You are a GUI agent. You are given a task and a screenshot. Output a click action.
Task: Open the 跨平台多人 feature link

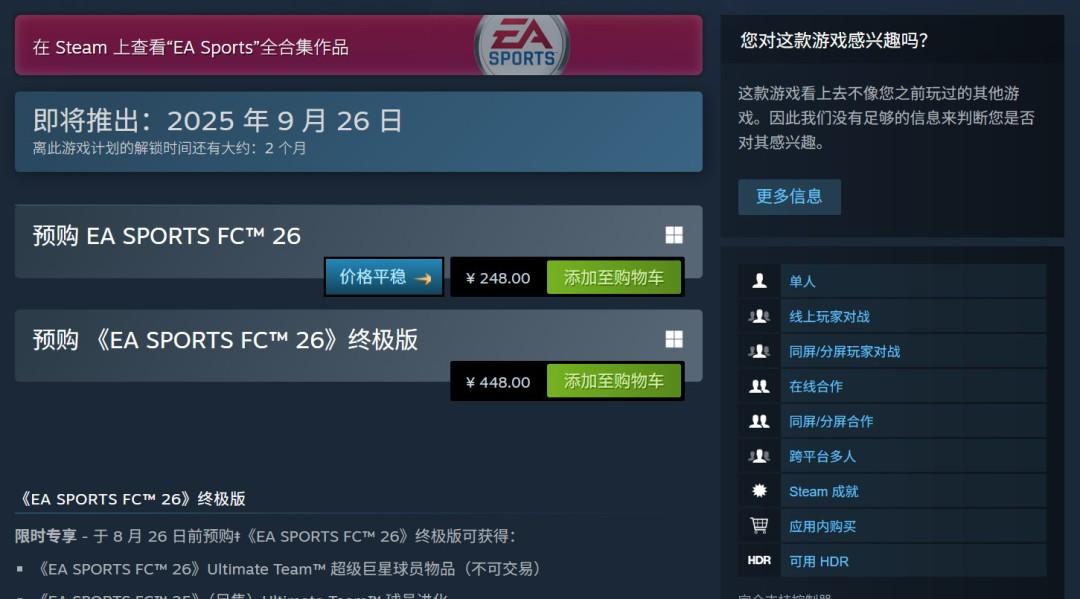click(x=822, y=456)
